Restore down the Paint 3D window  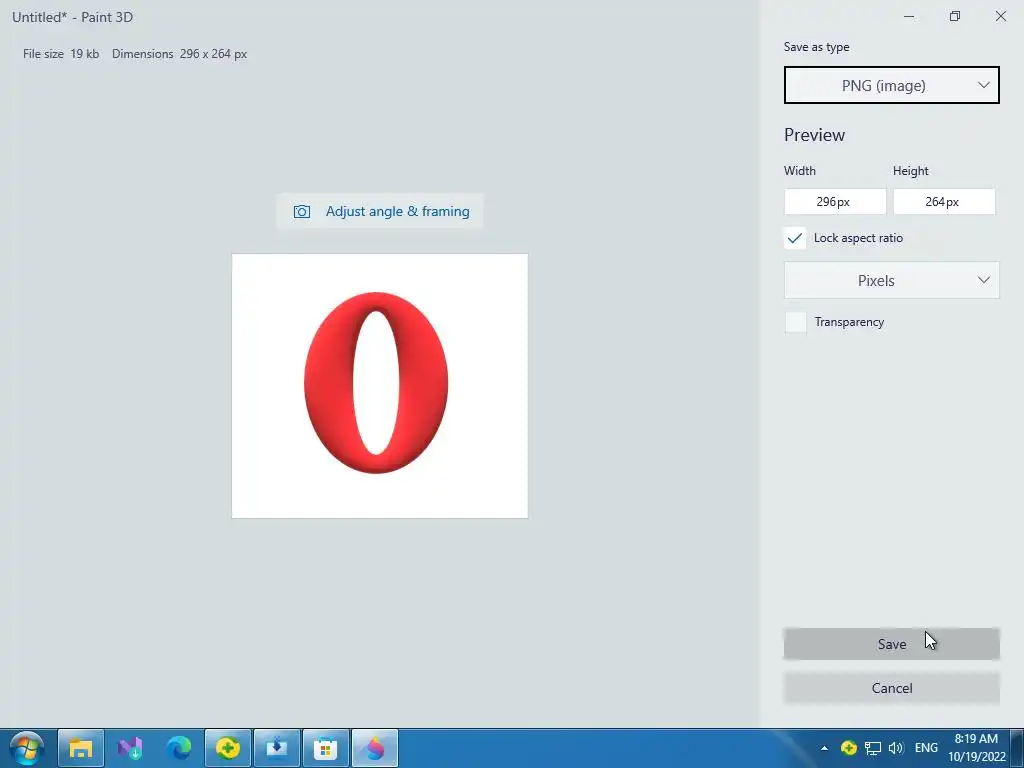pos(955,16)
